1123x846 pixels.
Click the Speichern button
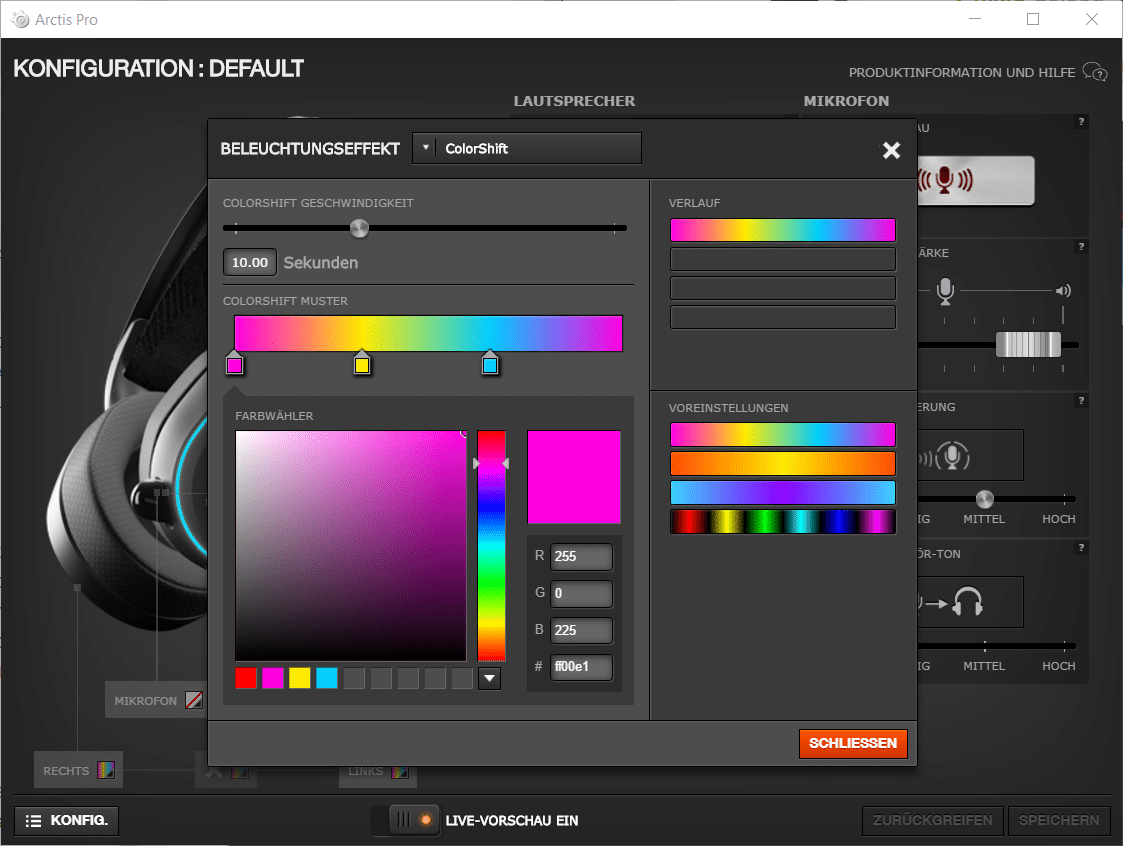1059,821
